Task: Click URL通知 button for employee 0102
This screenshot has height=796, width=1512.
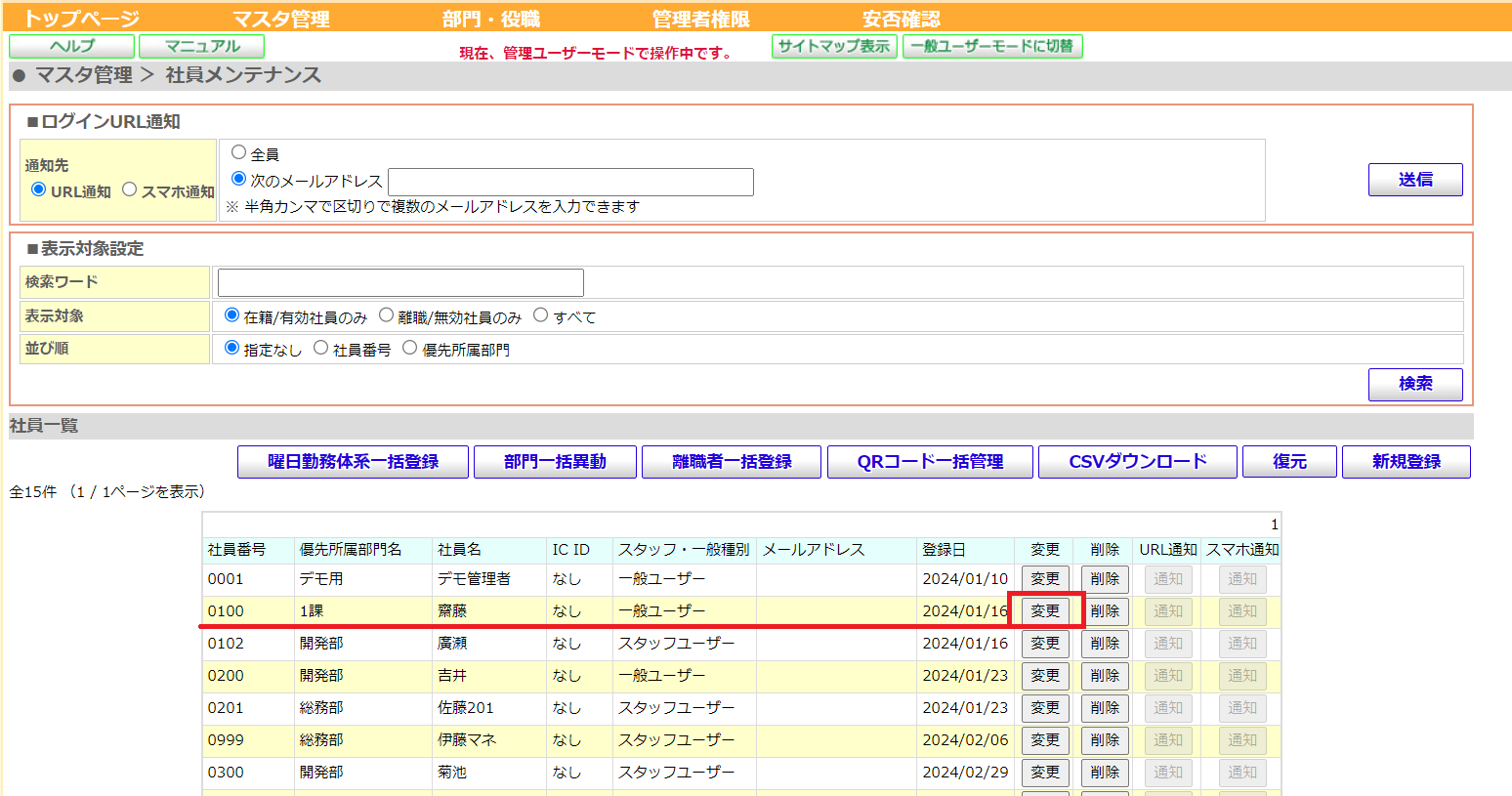Action: pos(1168,644)
